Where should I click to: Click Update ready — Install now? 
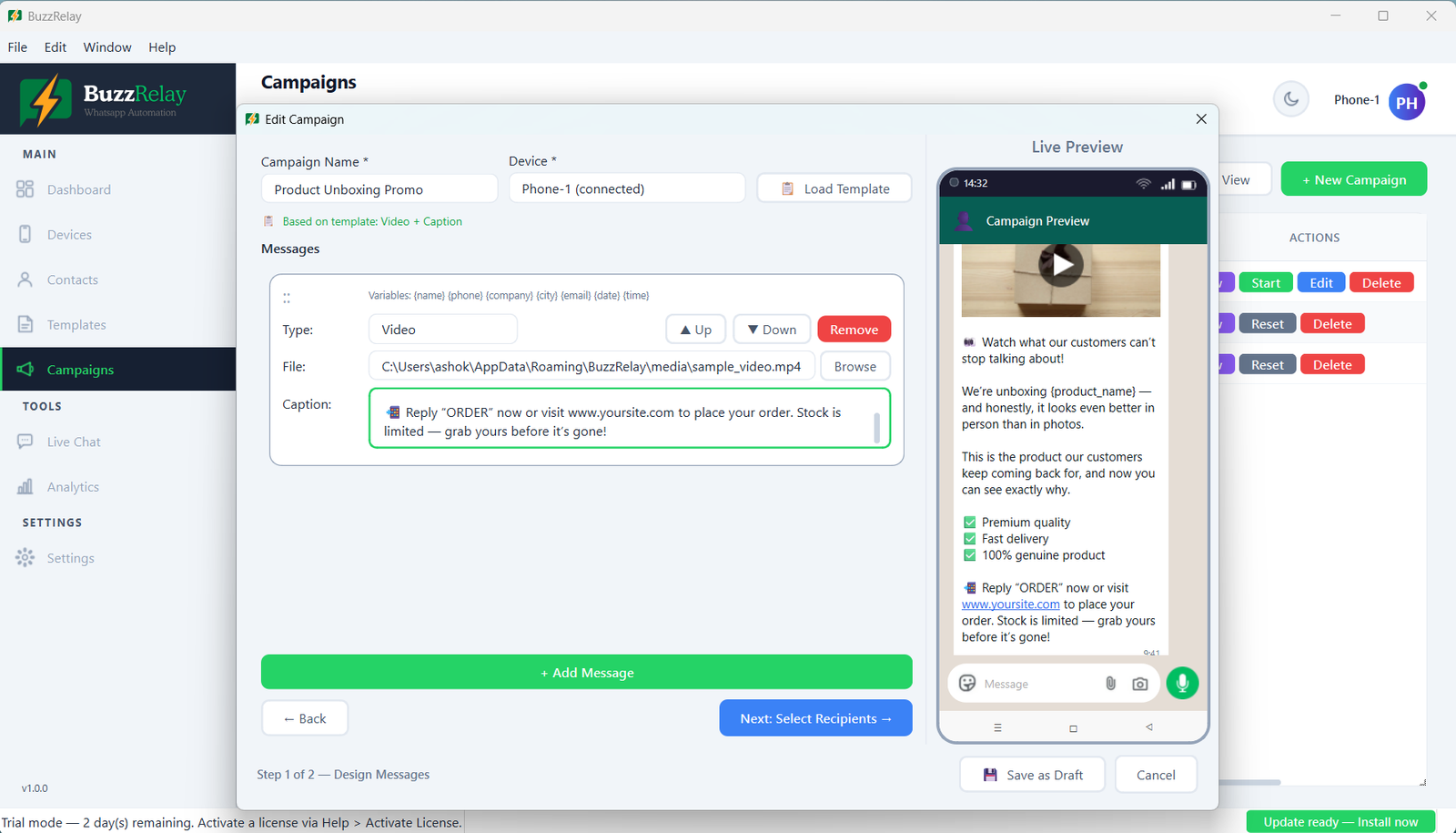pyautogui.click(x=1340, y=822)
